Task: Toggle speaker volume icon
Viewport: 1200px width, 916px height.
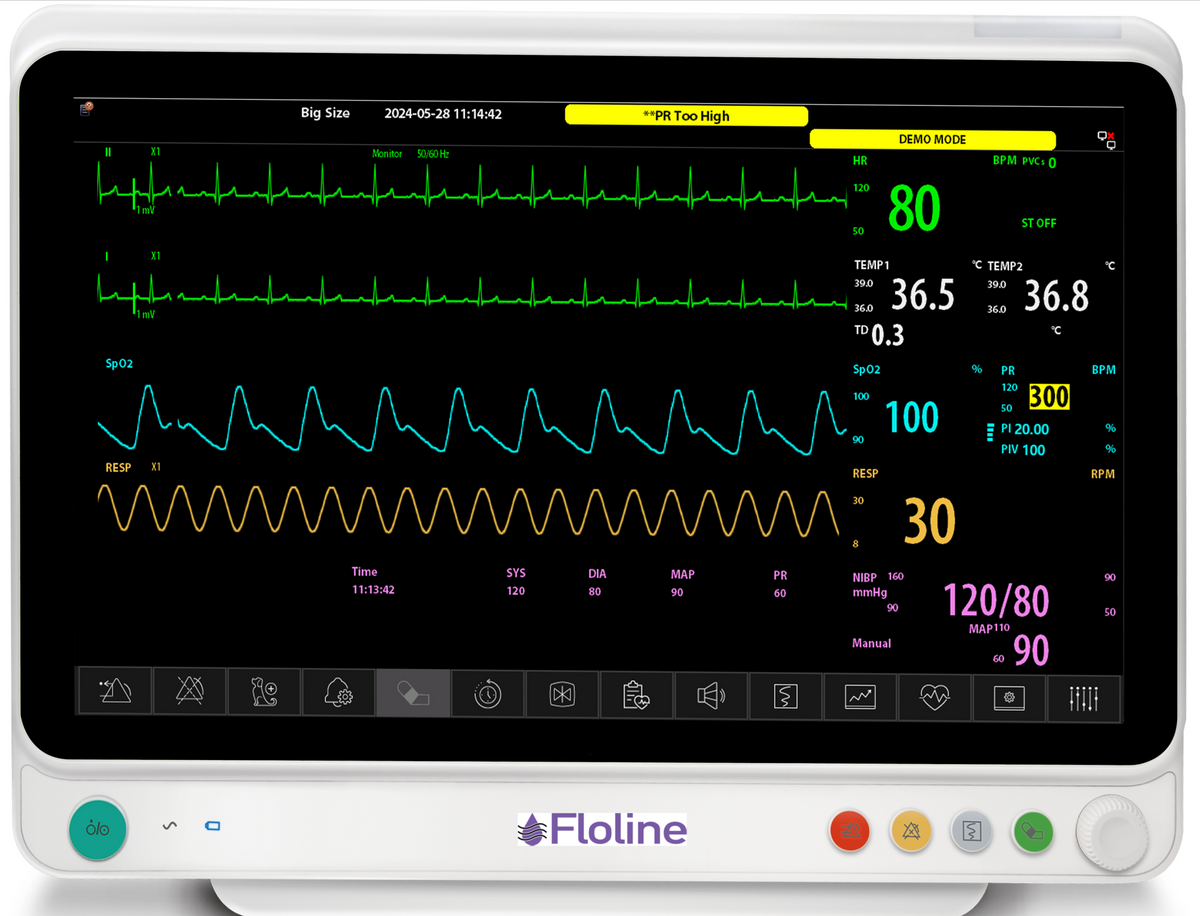Action: (x=711, y=692)
